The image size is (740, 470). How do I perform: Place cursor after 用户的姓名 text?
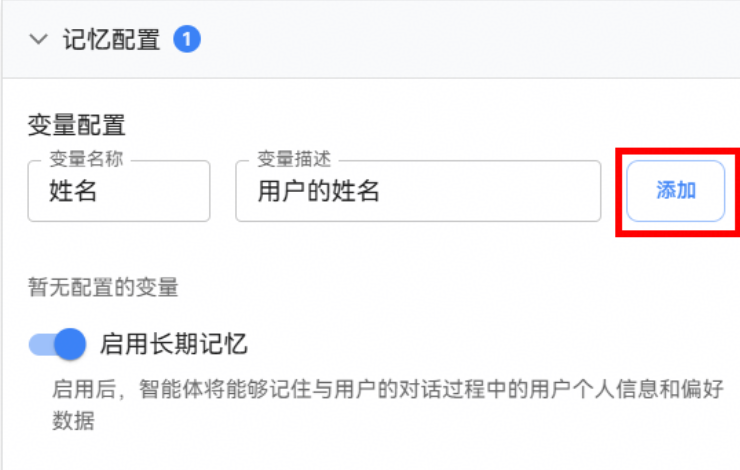click(382, 191)
